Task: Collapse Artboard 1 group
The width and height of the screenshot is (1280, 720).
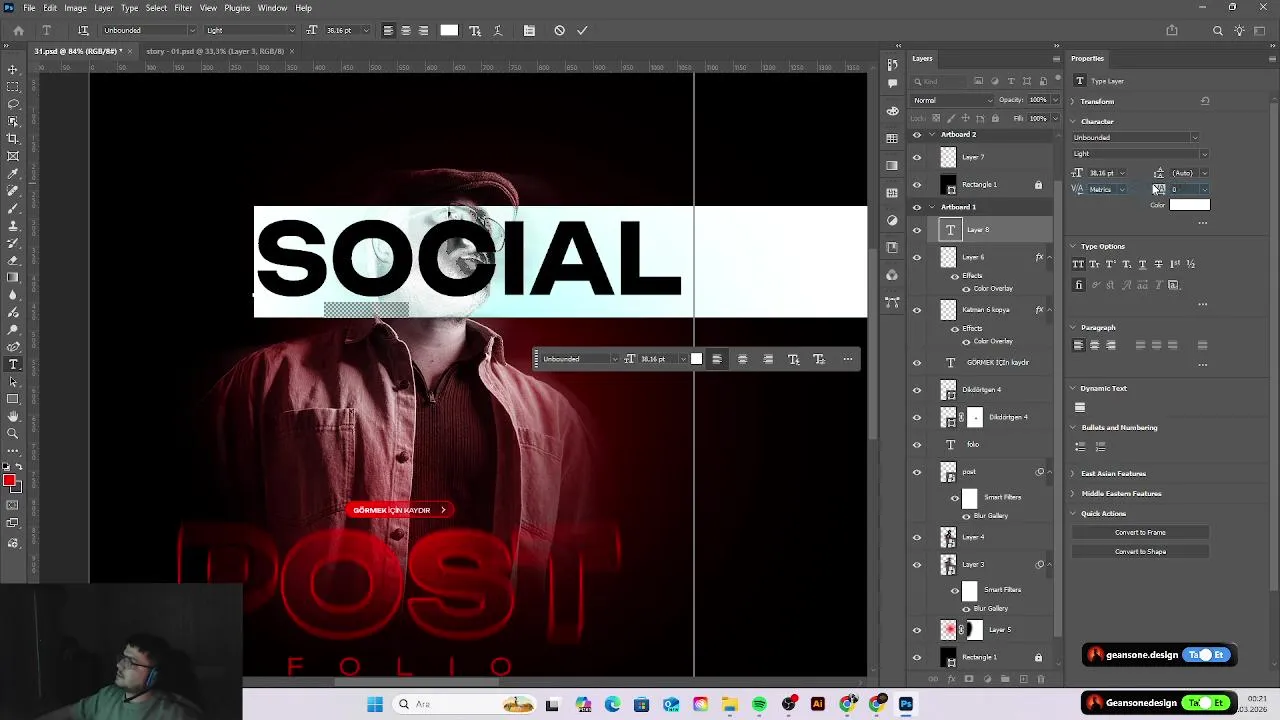Action: click(x=932, y=207)
